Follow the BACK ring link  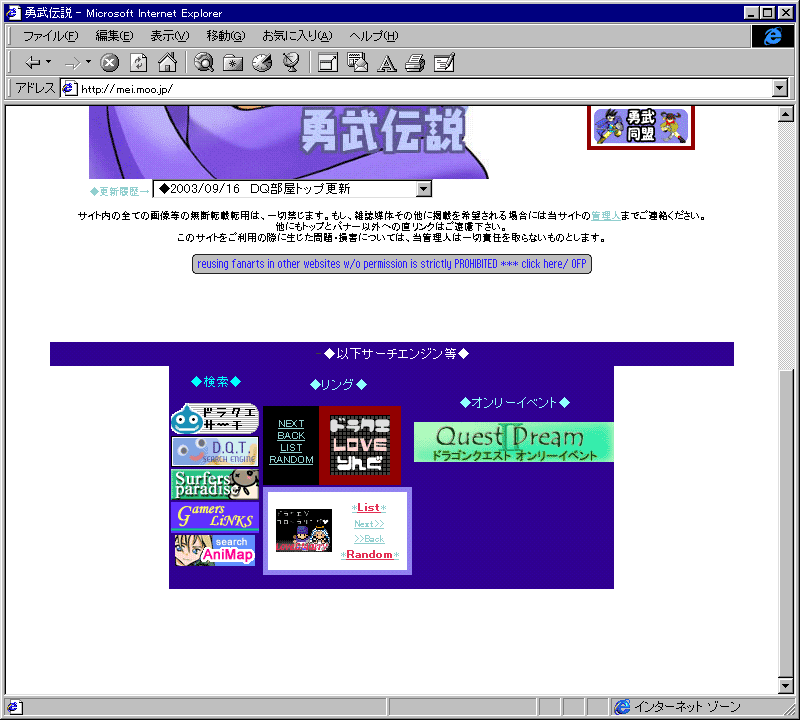[291, 435]
